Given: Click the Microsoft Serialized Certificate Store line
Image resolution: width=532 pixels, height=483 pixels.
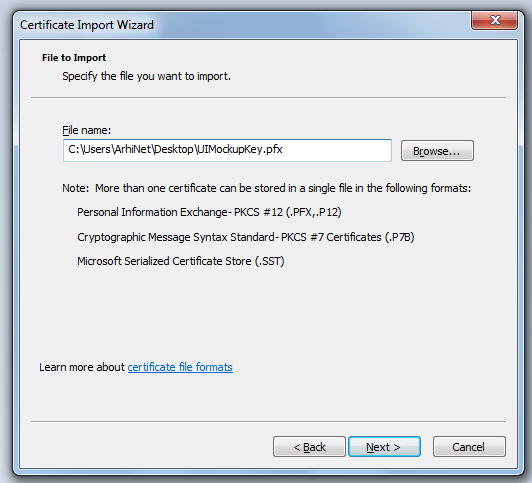Looking at the screenshot, I should (x=181, y=261).
